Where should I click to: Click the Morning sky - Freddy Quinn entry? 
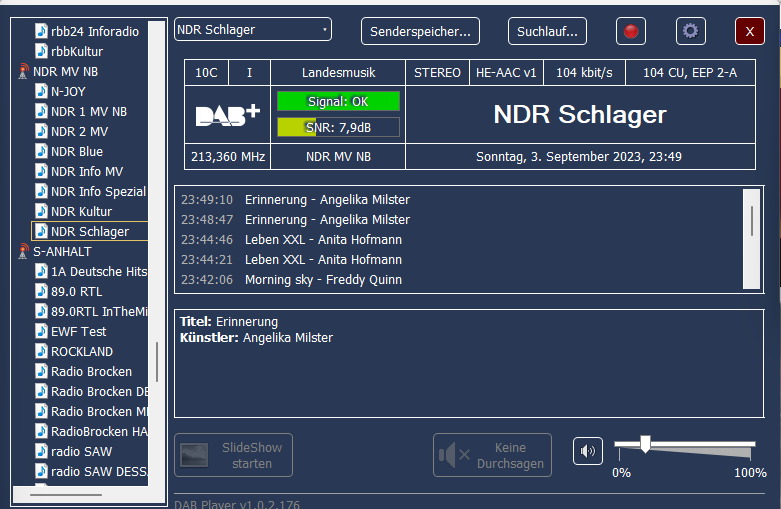(x=291, y=279)
